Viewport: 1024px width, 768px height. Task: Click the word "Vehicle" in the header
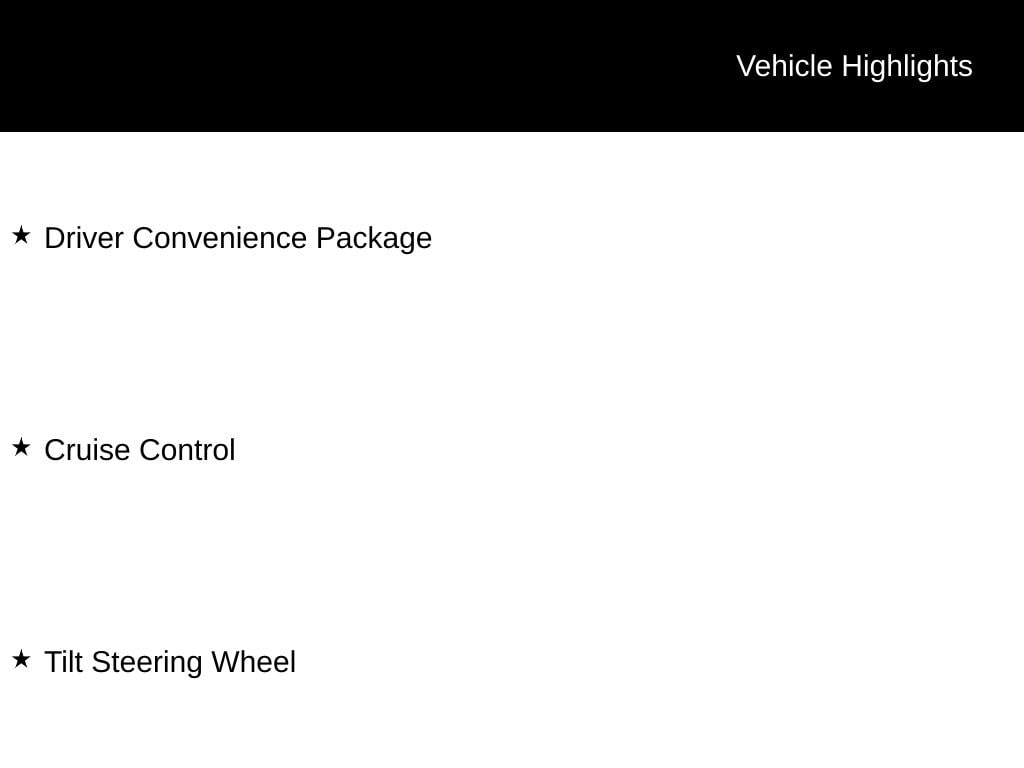784,66
